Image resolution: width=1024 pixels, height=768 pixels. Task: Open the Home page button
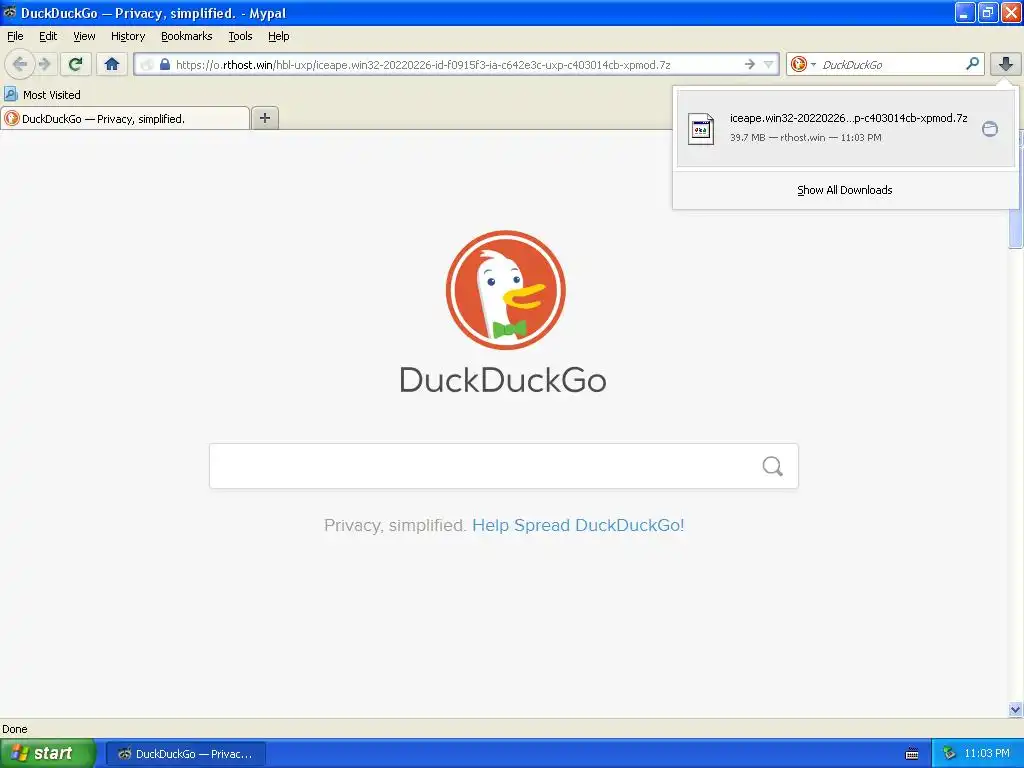pyautogui.click(x=112, y=64)
